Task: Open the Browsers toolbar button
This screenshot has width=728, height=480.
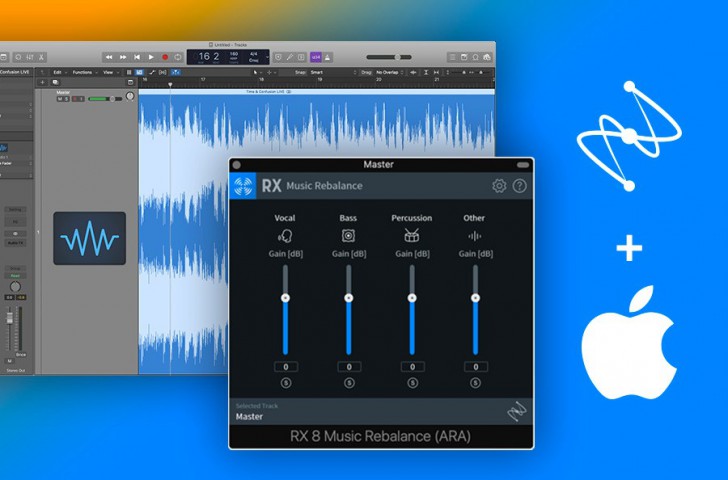Action: [x=487, y=57]
